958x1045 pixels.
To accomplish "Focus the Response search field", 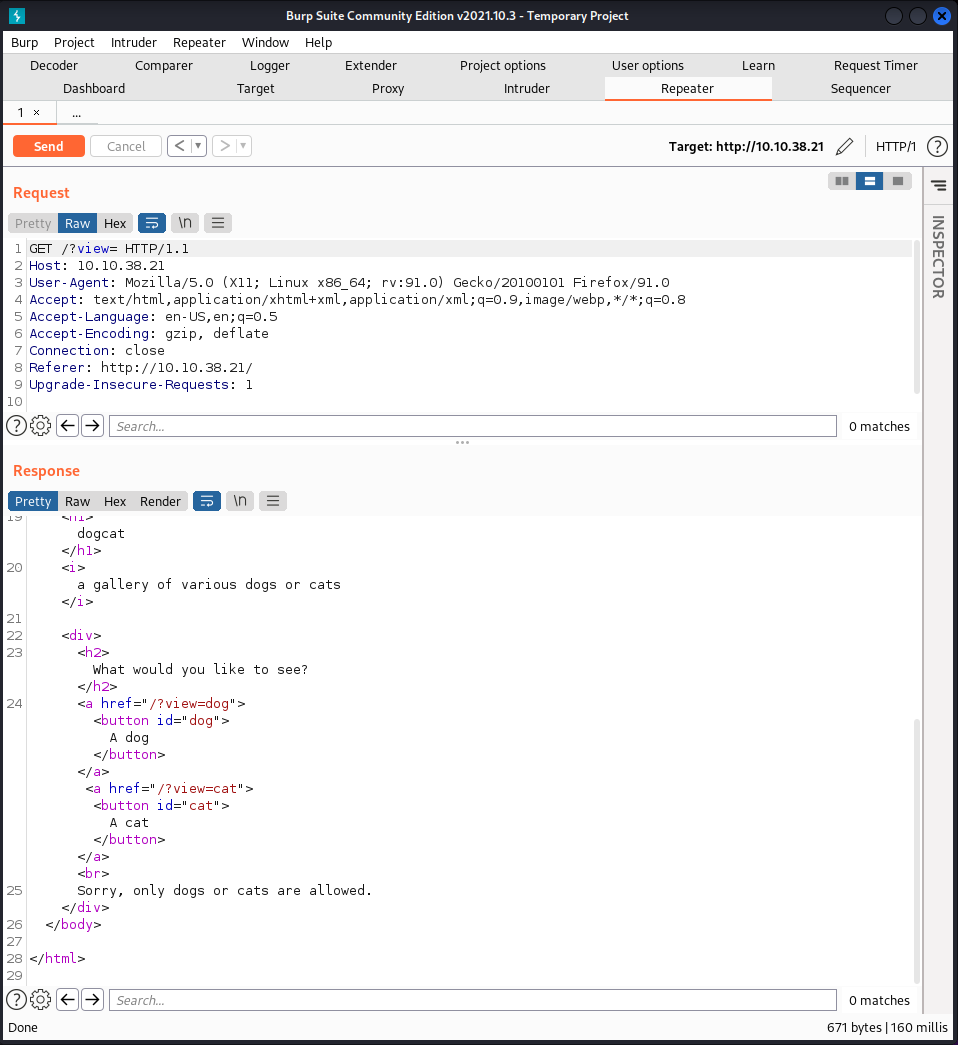I will (473, 1000).
